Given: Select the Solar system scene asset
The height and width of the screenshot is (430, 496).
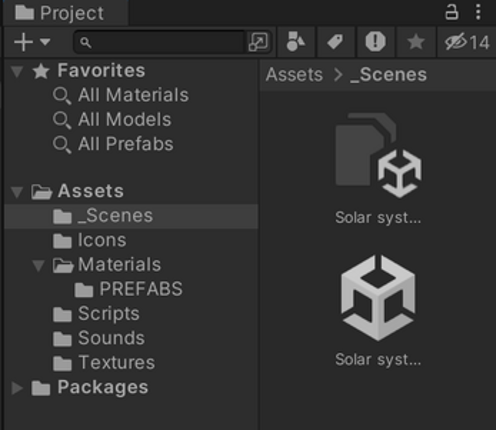Looking at the screenshot, I should tap(378, 310).
